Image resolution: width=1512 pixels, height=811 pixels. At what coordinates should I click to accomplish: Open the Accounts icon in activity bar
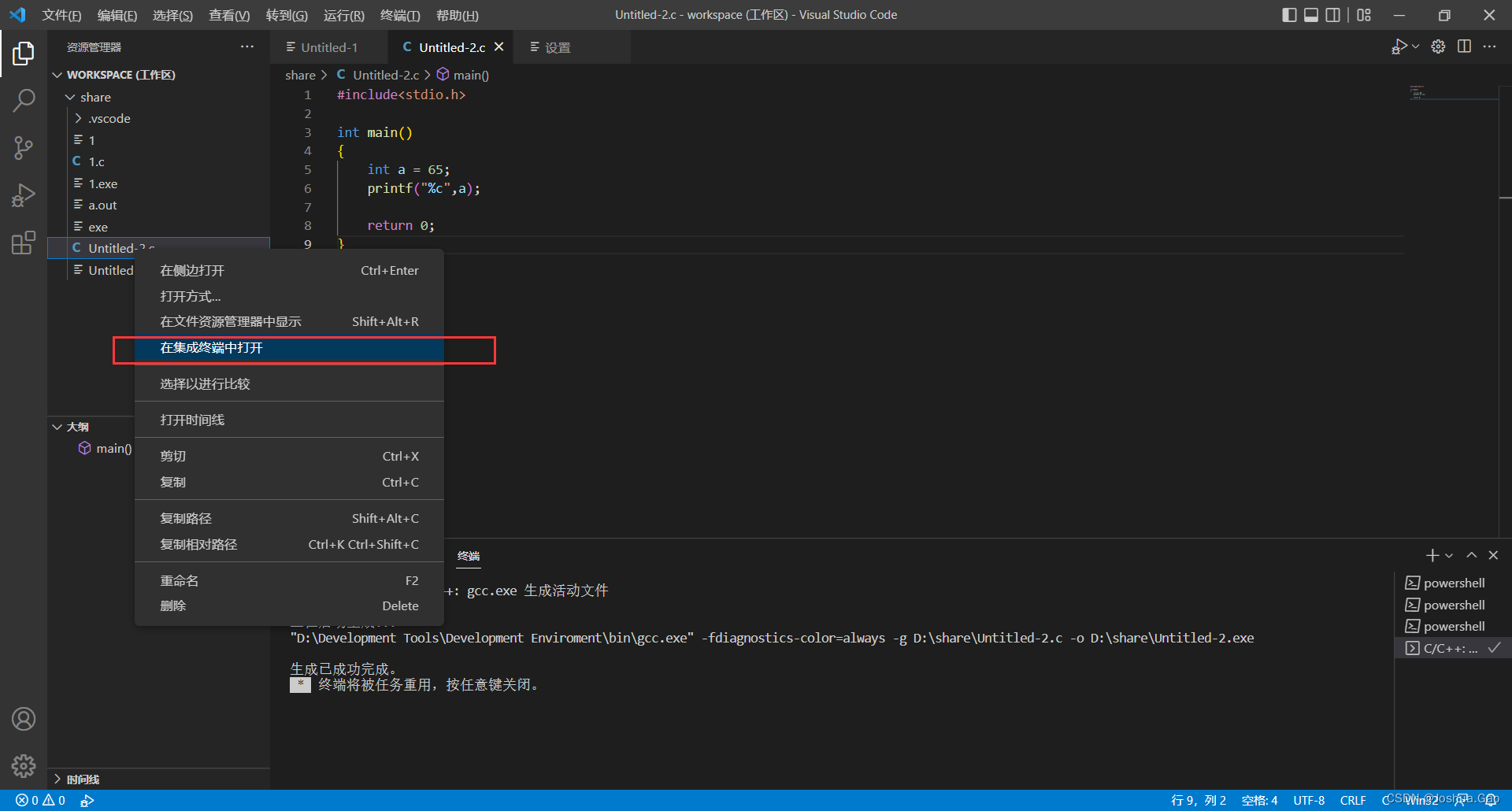click(x=24, y=718)
